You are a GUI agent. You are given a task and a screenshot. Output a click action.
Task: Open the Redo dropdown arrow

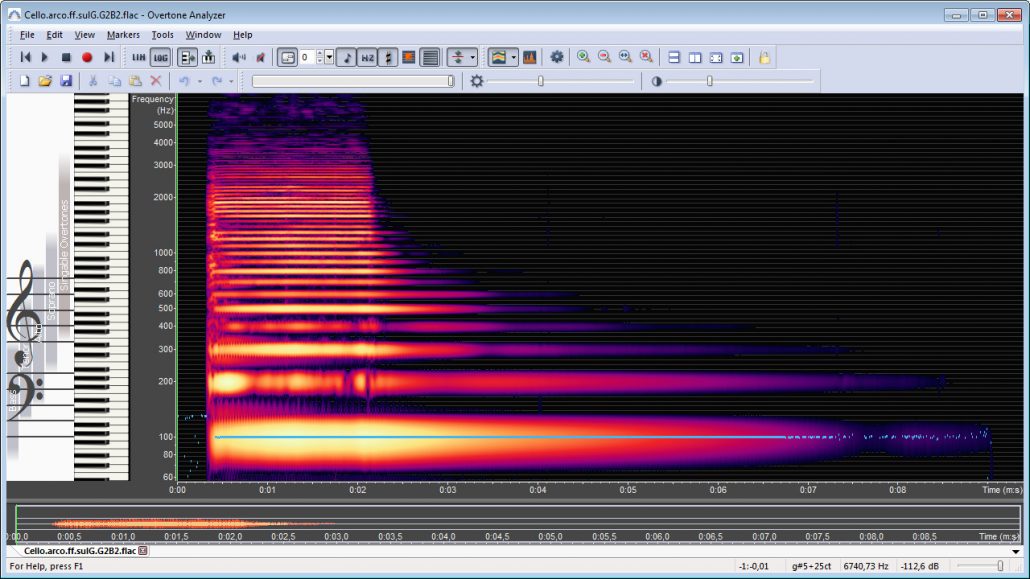coord(231,80)
